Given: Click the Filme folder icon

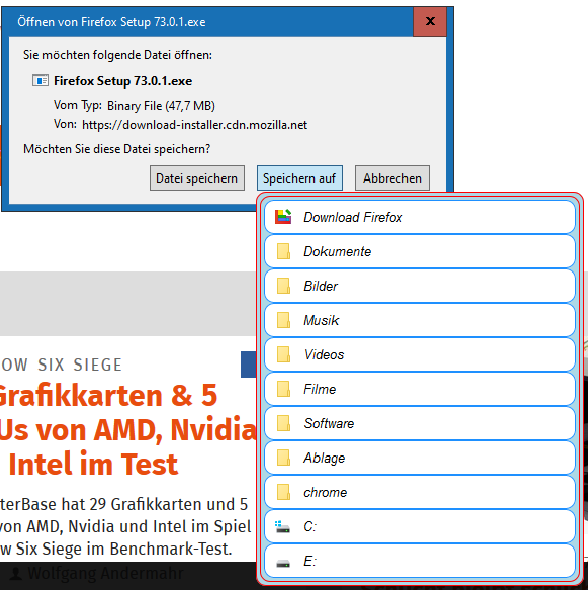Looking at the screenshot, I should pyautogui.click(x=283, y=389).
